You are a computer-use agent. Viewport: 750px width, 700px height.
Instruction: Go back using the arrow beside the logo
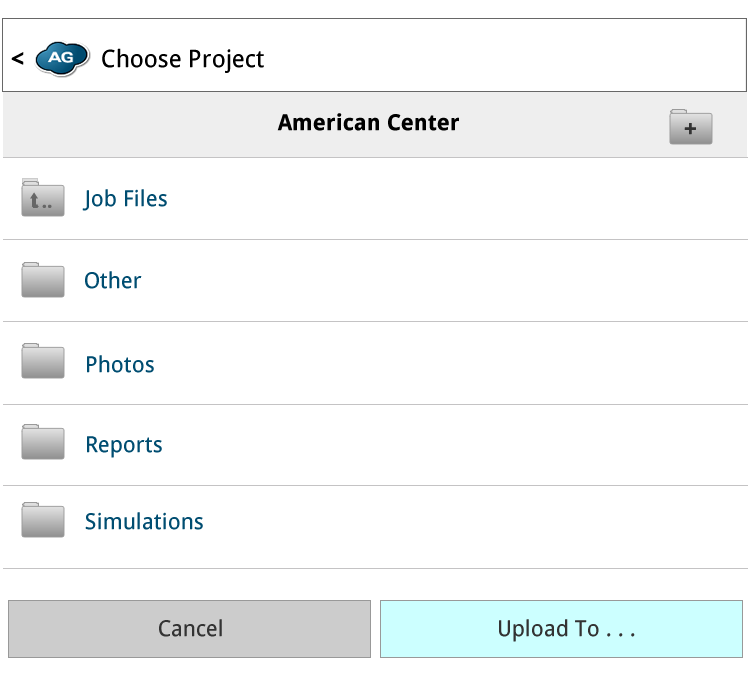click(x=18, y=59)
